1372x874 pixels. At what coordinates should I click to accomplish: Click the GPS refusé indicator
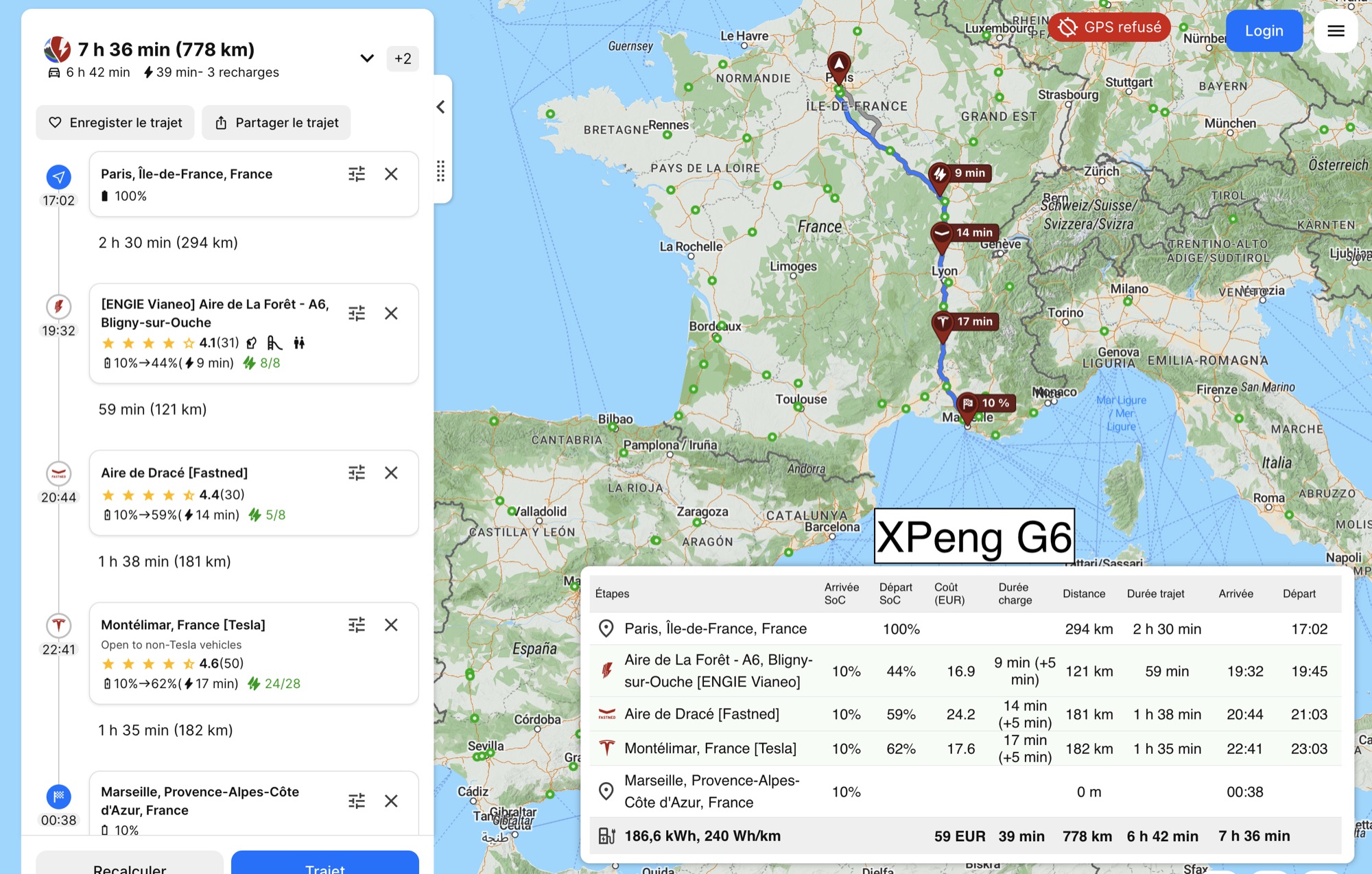click(1109, 27)
